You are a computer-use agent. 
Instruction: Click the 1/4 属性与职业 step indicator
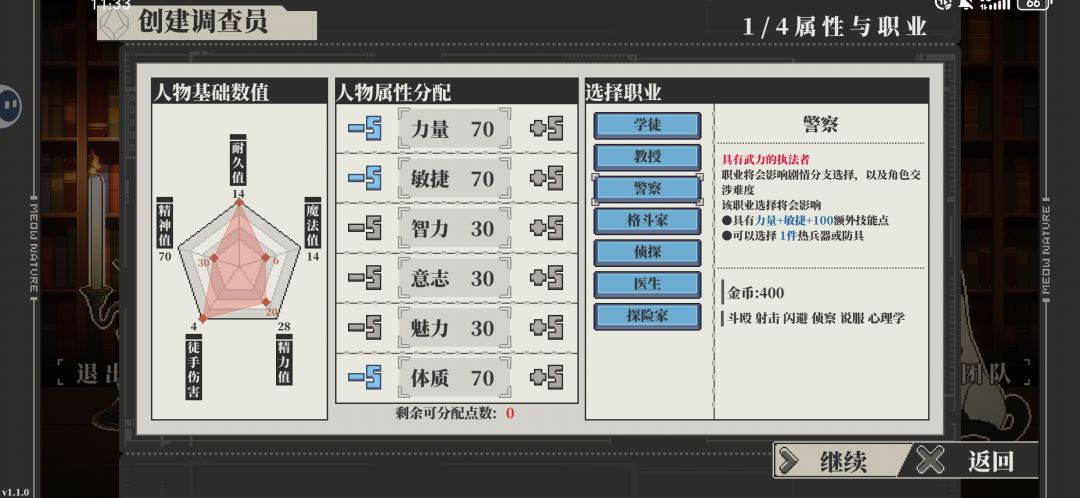835,27
